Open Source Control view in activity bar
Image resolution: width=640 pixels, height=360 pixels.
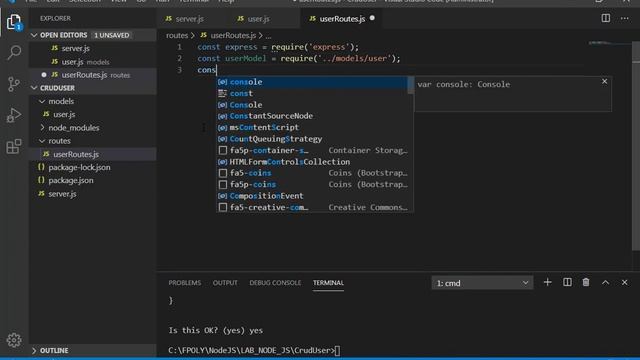point(14,84)
